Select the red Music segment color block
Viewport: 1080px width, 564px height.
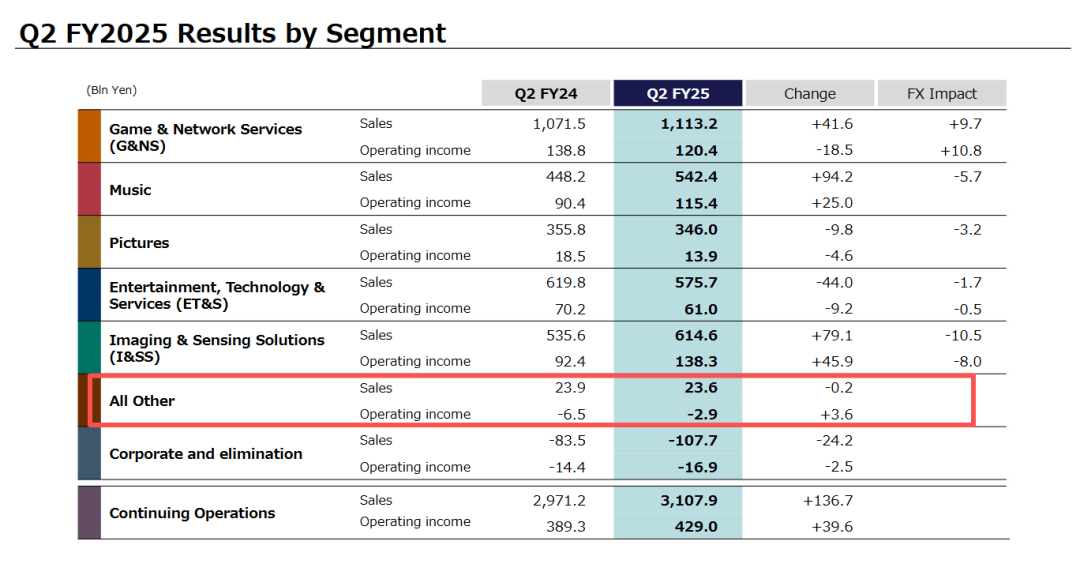(89, 189)
